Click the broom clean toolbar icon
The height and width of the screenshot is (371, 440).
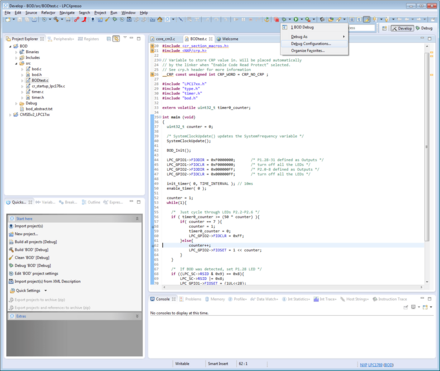pos(107,20)
